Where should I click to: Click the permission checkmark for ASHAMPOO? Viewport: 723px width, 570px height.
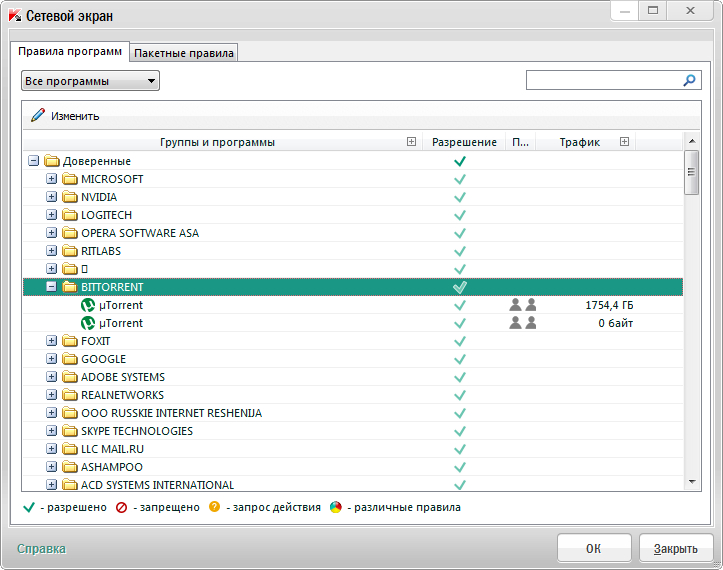[460, 467]
